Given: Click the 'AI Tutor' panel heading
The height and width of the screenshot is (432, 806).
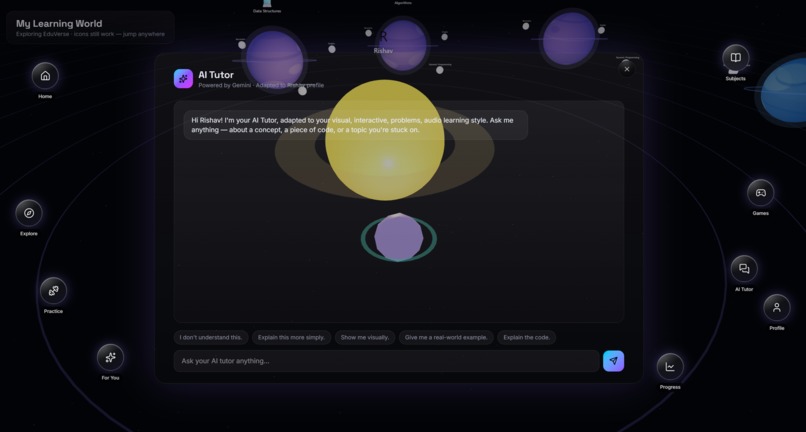Looking at the screenshot, I should [x=216, y=75].
